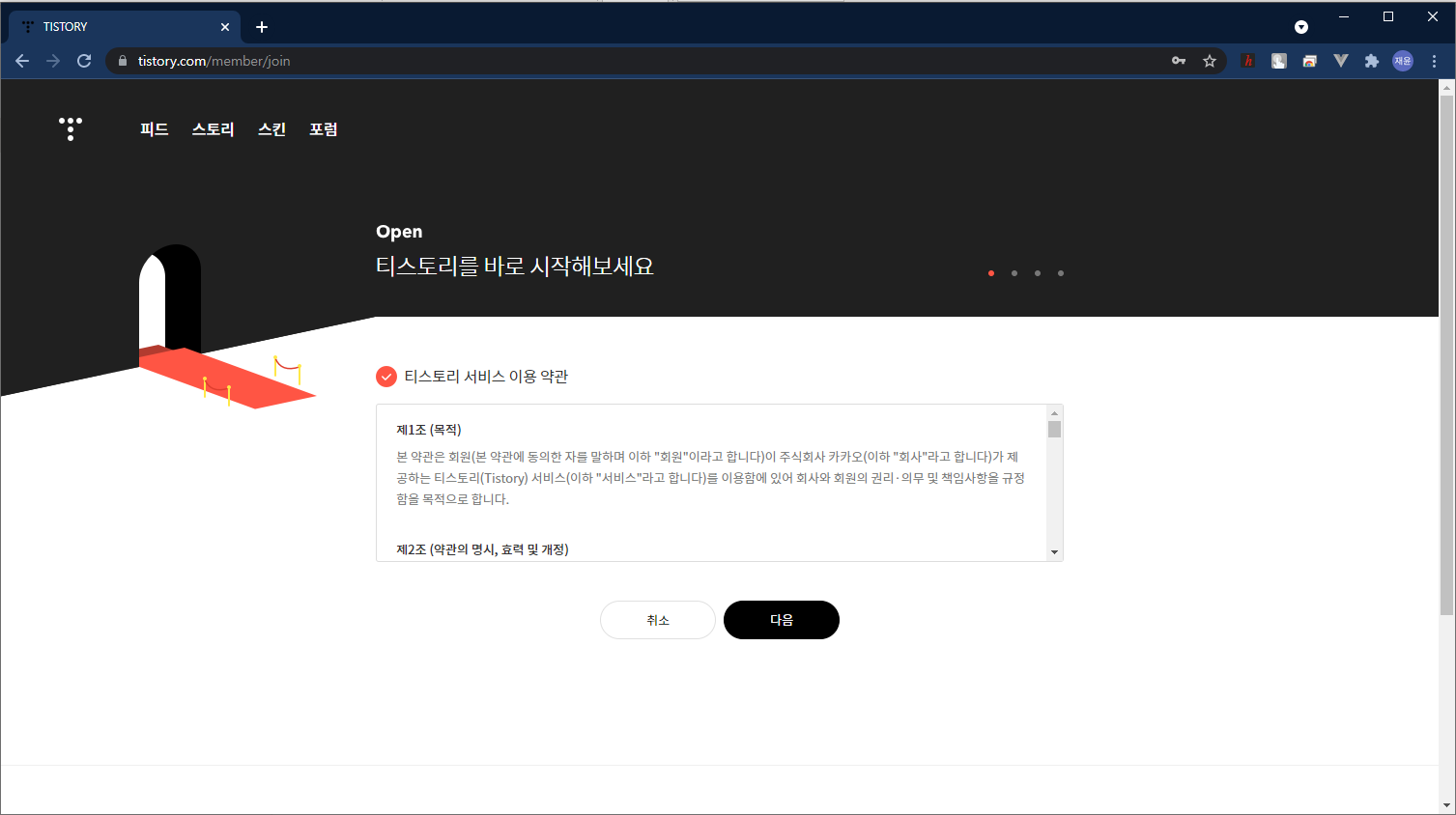Select the first red slide indicator dot
The width and height of the screenshot is (1456, 815).
point(991,273)
